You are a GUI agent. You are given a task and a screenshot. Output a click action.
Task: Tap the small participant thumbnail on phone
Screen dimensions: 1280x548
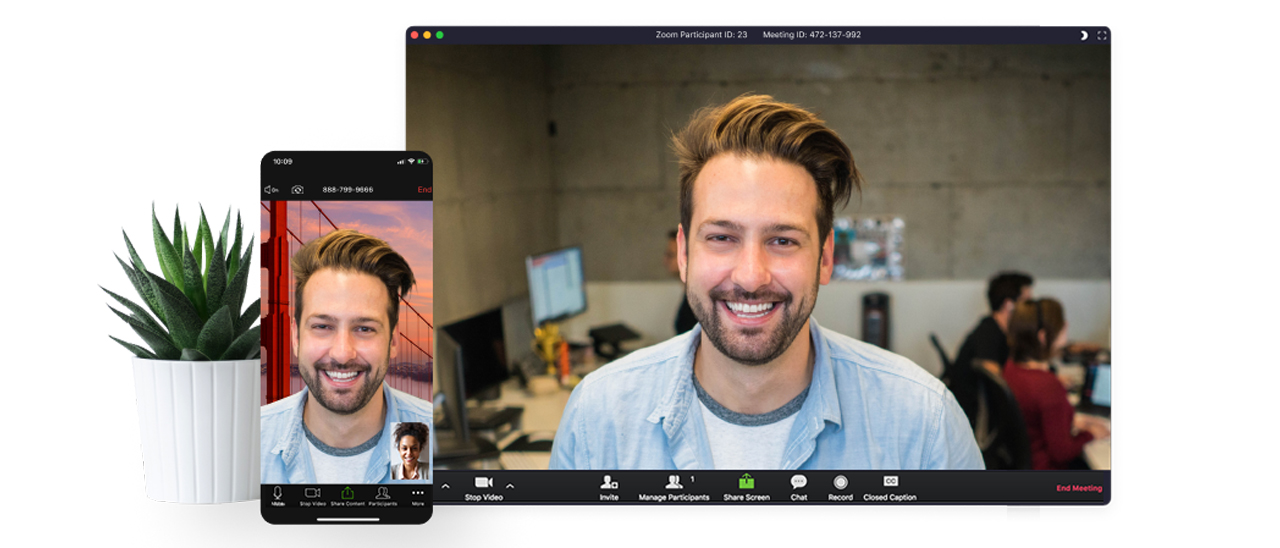tap(410, 451)
